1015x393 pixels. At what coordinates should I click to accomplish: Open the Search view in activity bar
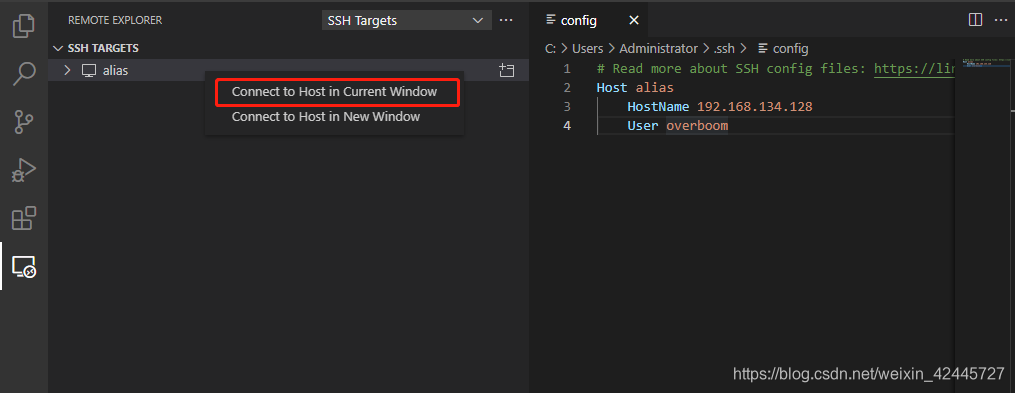click(24, 73)
